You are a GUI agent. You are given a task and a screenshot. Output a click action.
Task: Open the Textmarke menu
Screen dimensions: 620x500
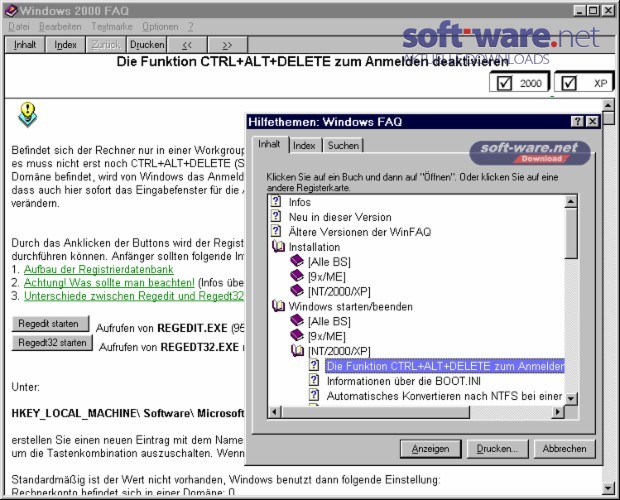point(112,26)
